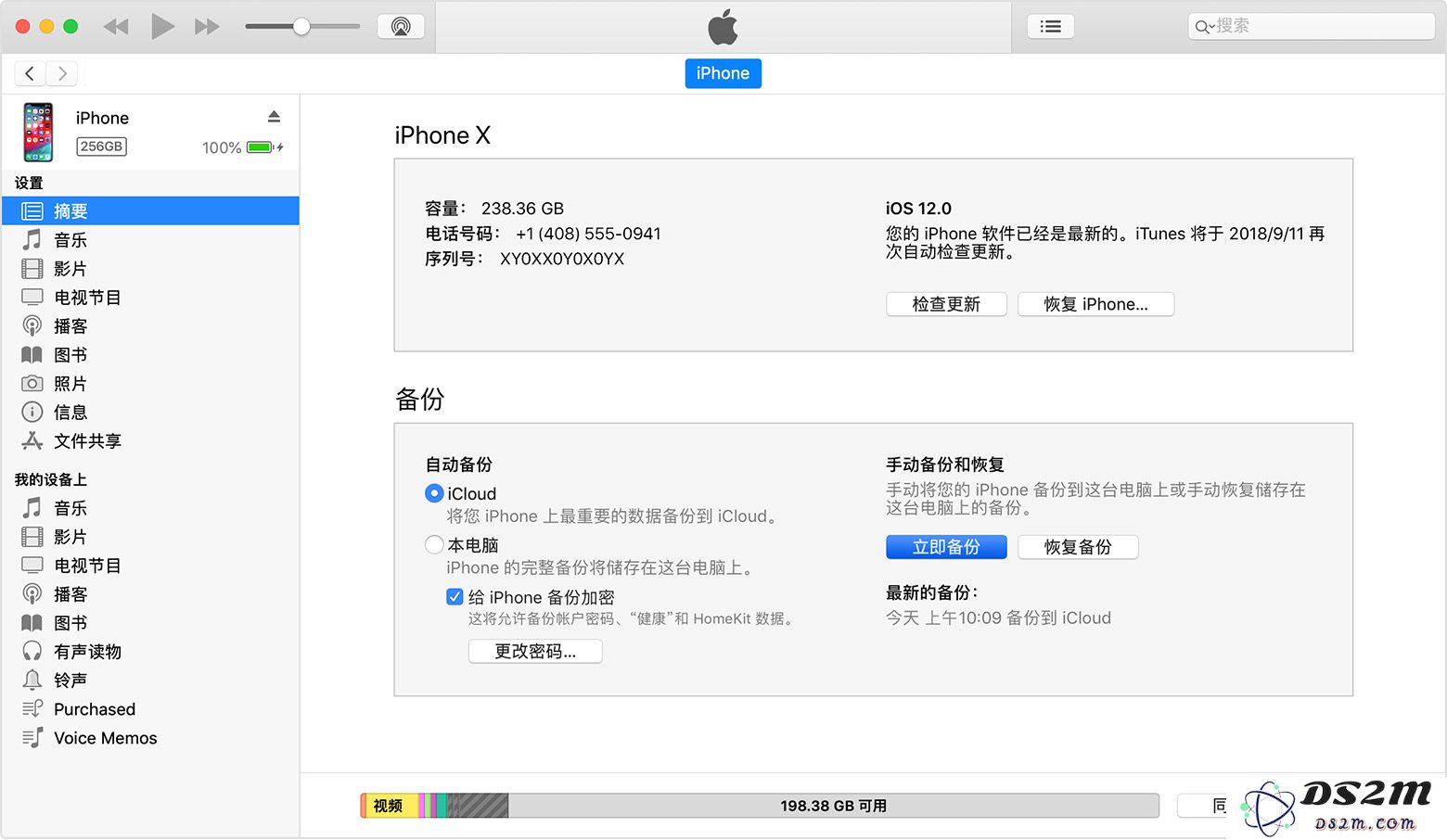Click the rewind previous track button
1447x840 pixels.
tap(116, 27)
